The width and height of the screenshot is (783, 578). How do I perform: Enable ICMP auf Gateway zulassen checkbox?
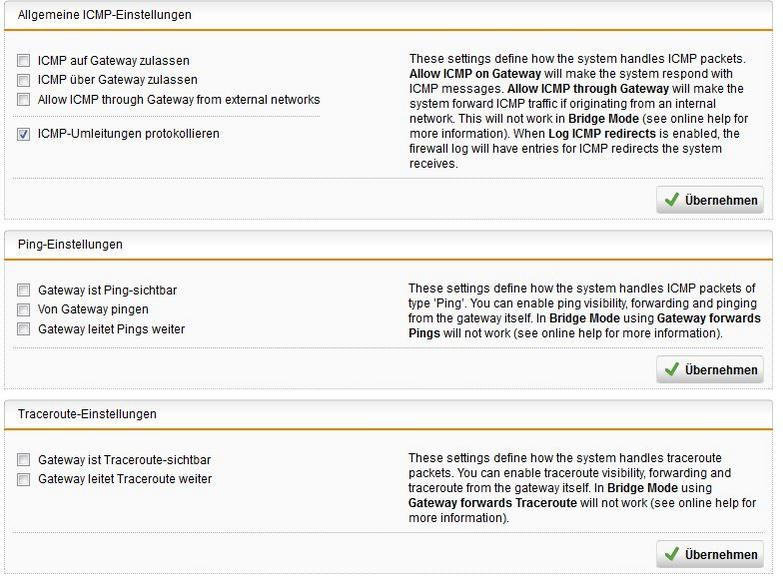point(24,61)
